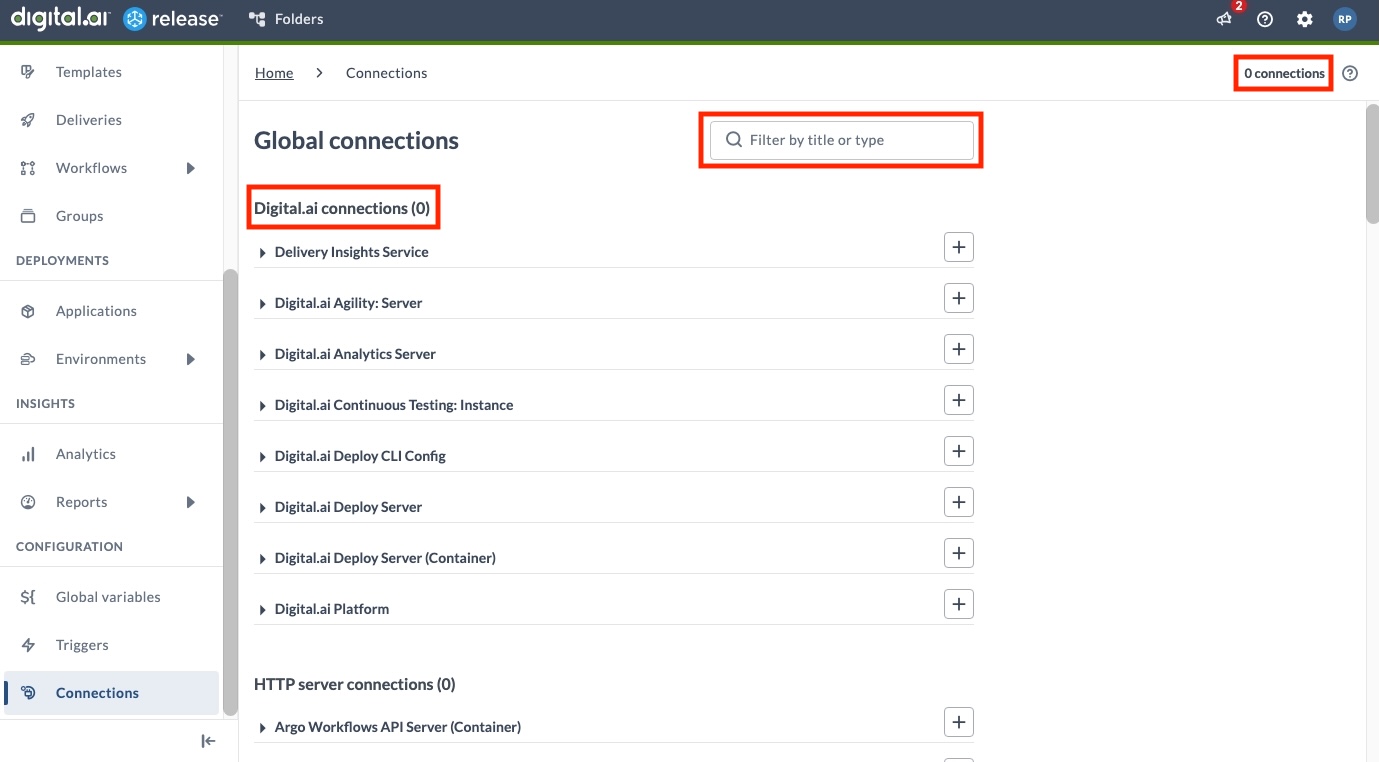1379x762 pixels.
Task: Click the Home breadcrumb link
Action: (273, 72)
